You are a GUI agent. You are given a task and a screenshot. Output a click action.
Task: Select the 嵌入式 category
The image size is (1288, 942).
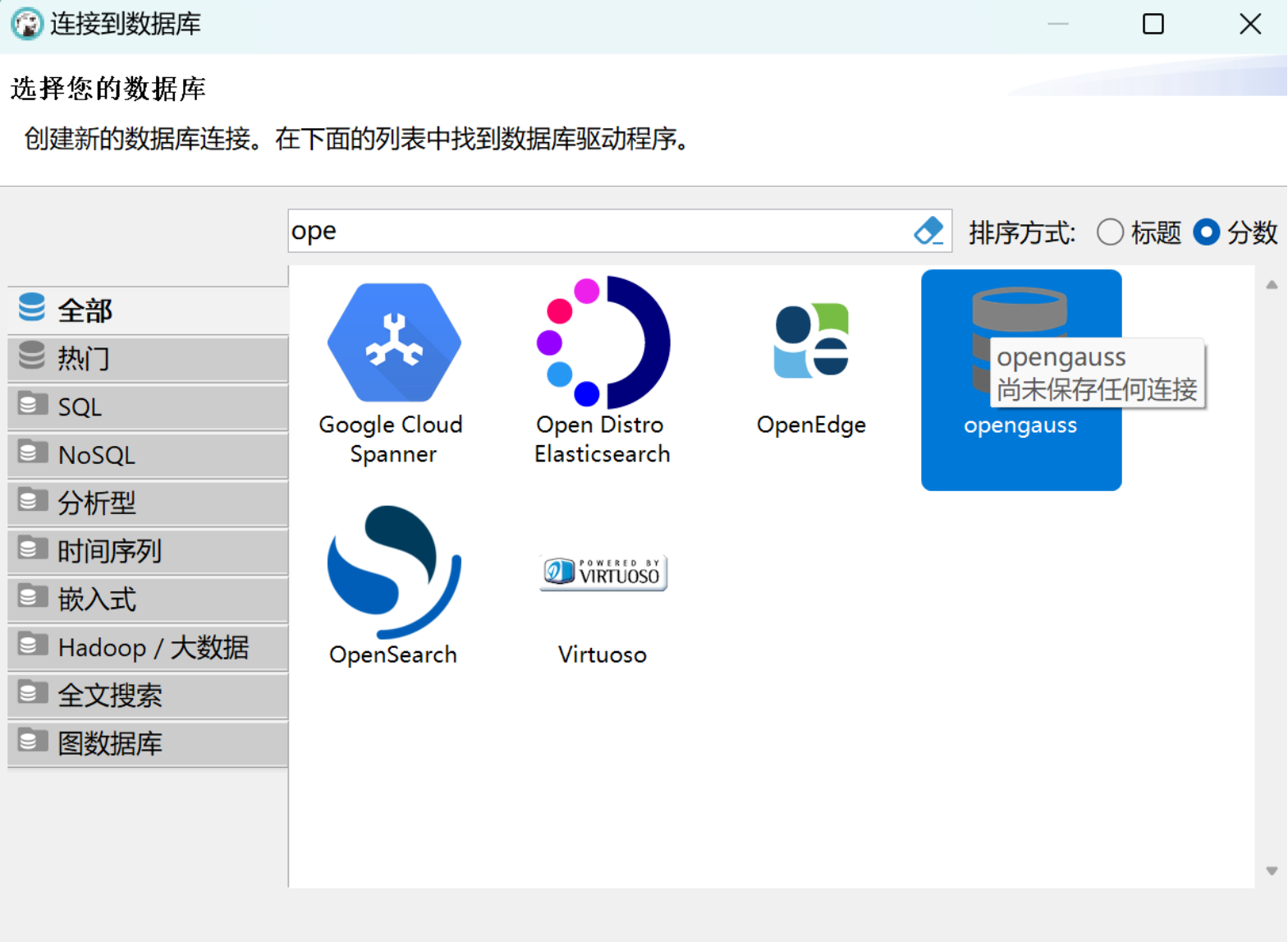(x=149, y=599)
